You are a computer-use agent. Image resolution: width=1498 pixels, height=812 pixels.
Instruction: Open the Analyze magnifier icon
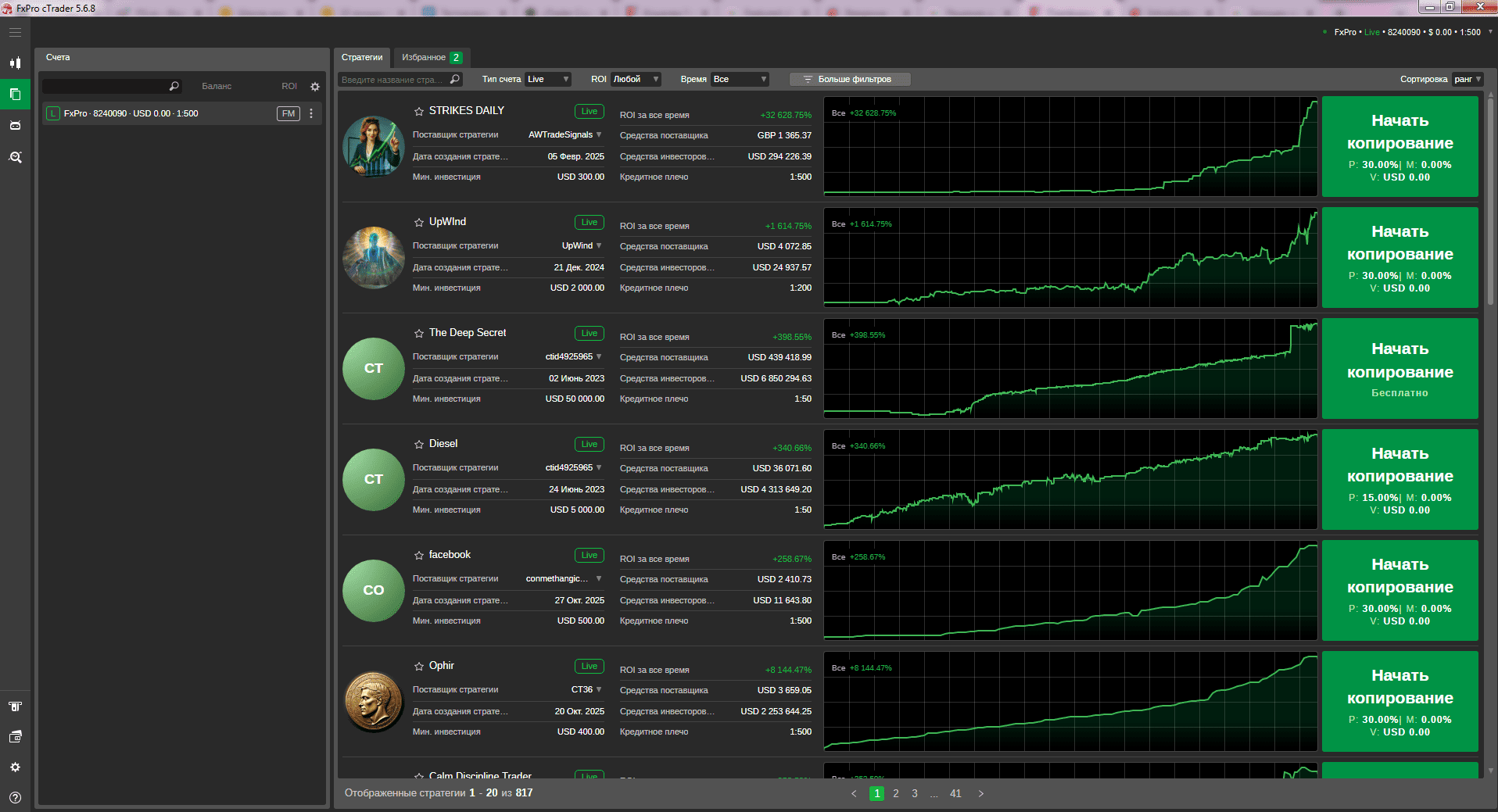click(x=15, y=157)
